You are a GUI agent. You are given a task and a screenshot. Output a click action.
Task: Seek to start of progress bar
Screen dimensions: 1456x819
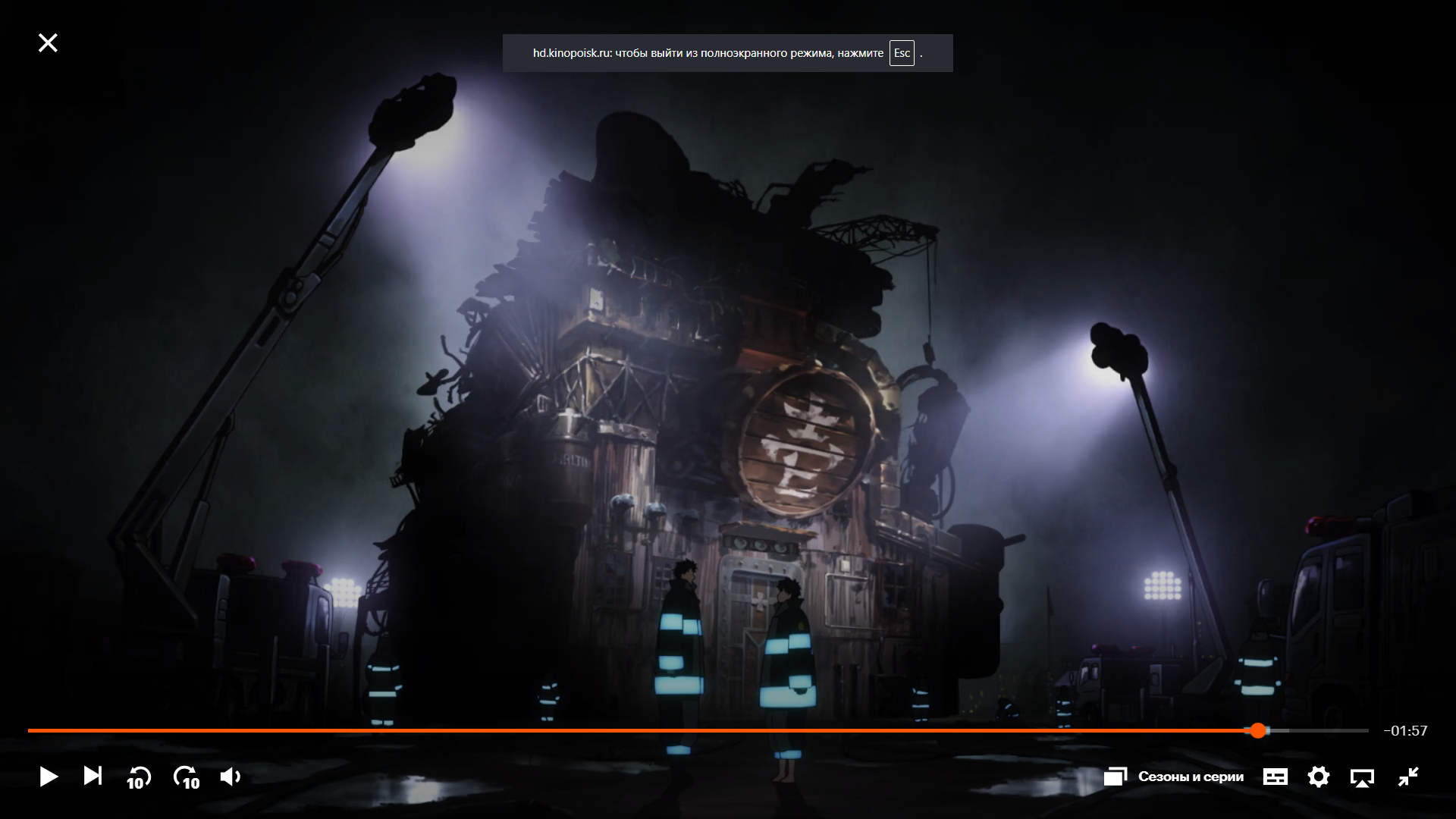click(30, 730)
